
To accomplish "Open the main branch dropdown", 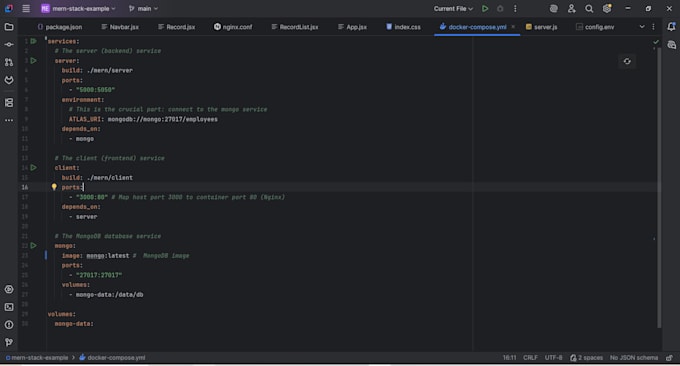I will 144,9.
